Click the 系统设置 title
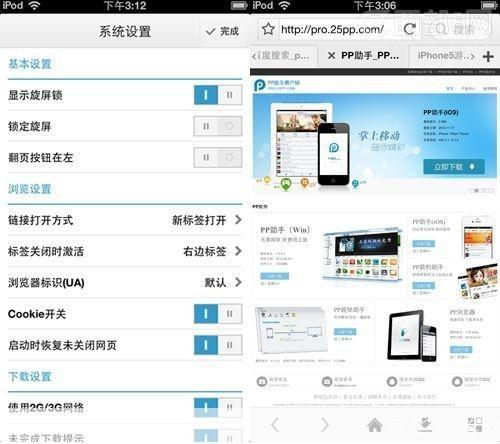This screenshot has height=444, width=500. click(x=125, y=32)
